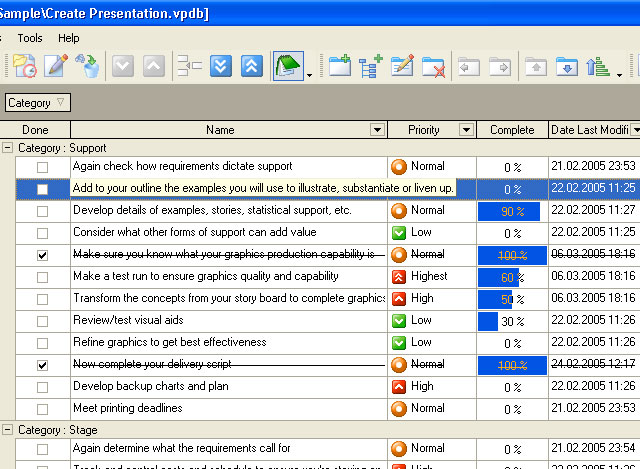
Task: Click the Category grouping button
Action: (x=38, y=103)
